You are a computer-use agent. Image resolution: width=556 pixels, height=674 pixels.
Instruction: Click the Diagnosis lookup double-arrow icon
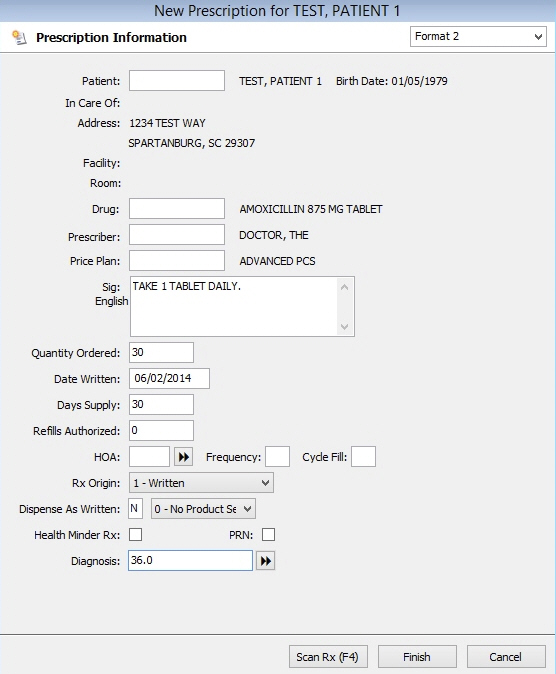(x=266, y=561)
